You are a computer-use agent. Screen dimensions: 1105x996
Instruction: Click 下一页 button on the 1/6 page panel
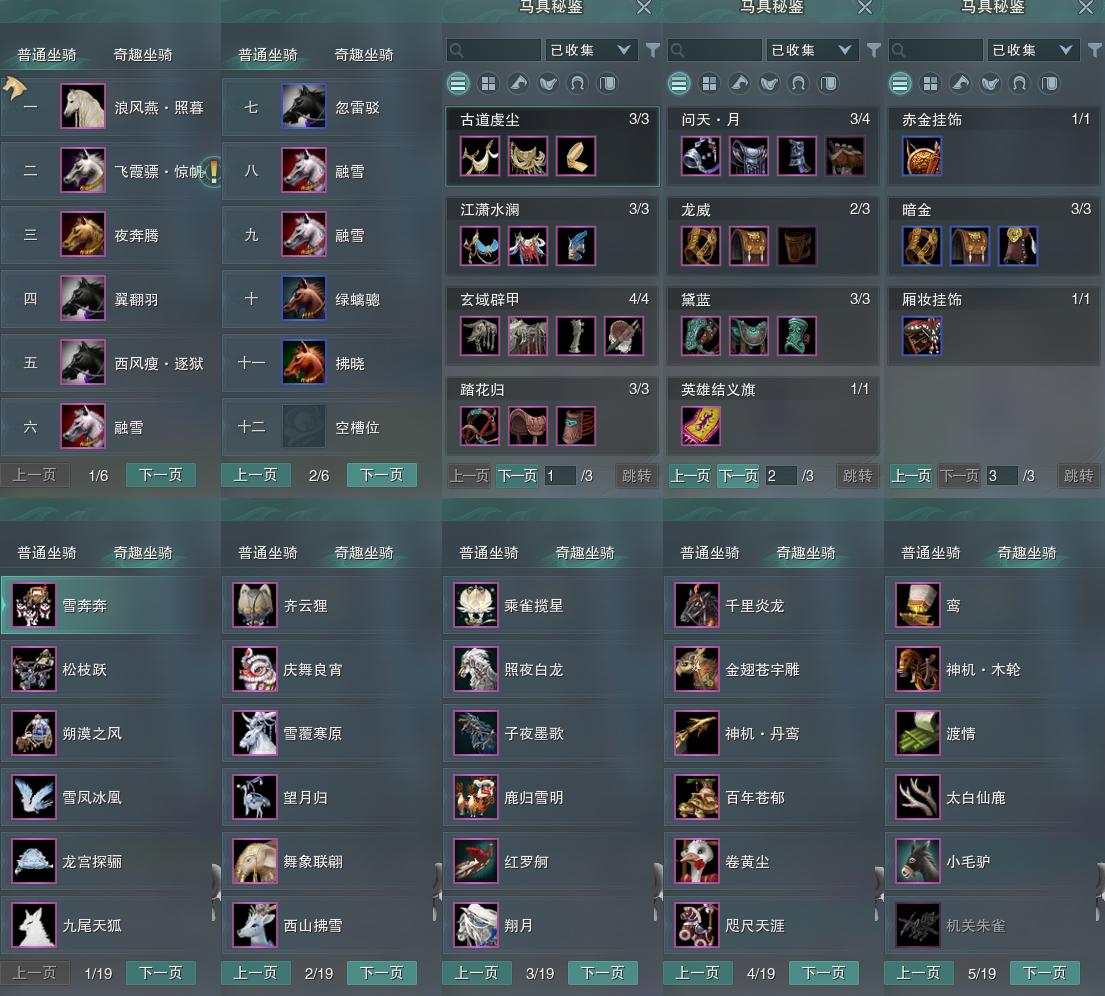click(161, 475)
